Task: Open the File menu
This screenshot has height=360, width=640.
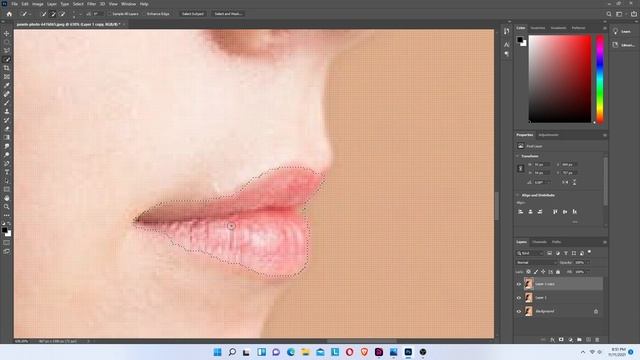Action: pyautogui.click(x=14, y=4)
